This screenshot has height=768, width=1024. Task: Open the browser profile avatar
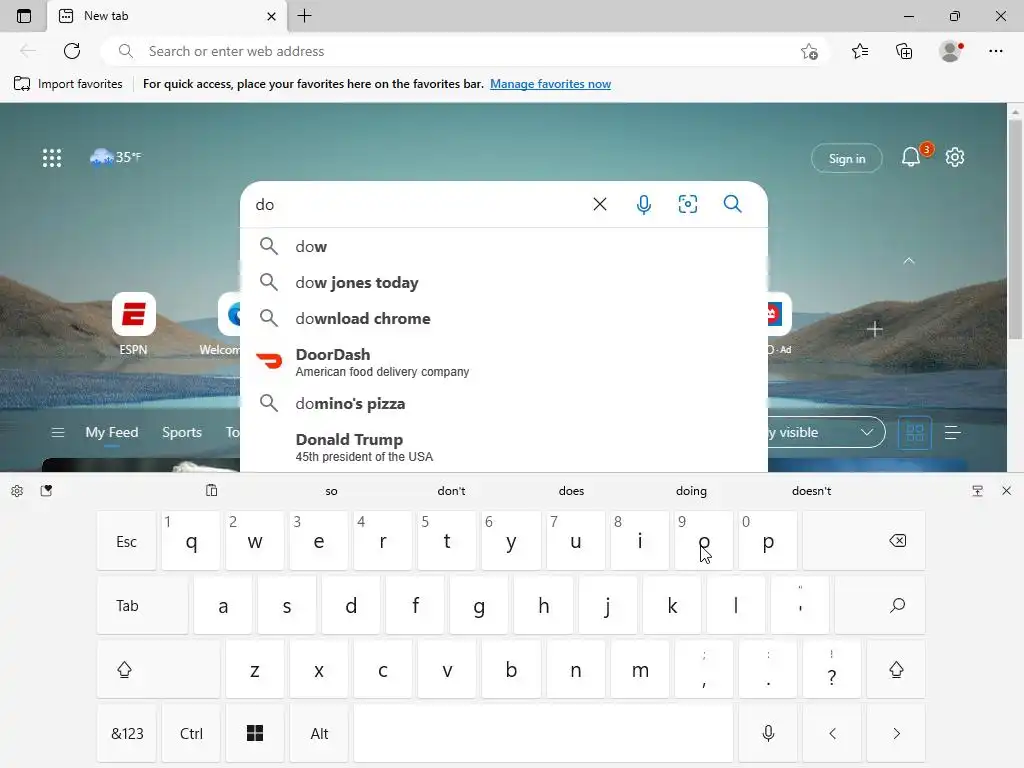click(950, 51)
